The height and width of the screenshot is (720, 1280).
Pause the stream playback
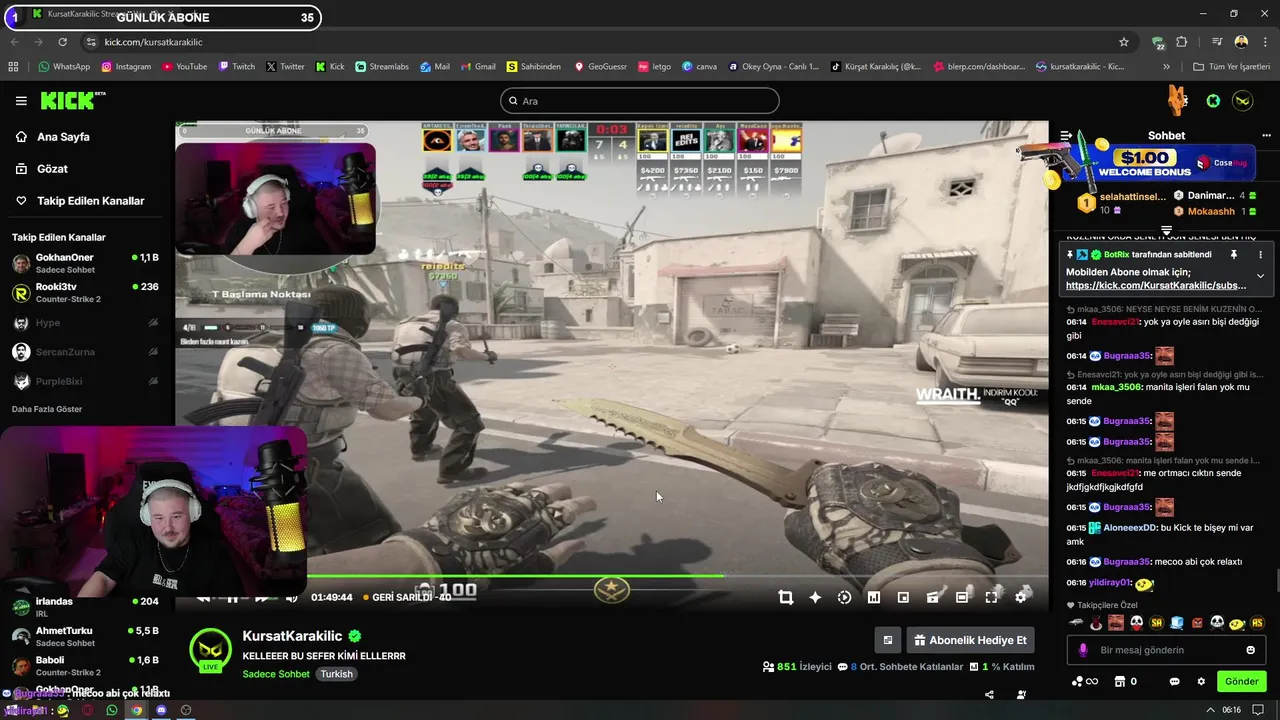(x=232, y=598)
